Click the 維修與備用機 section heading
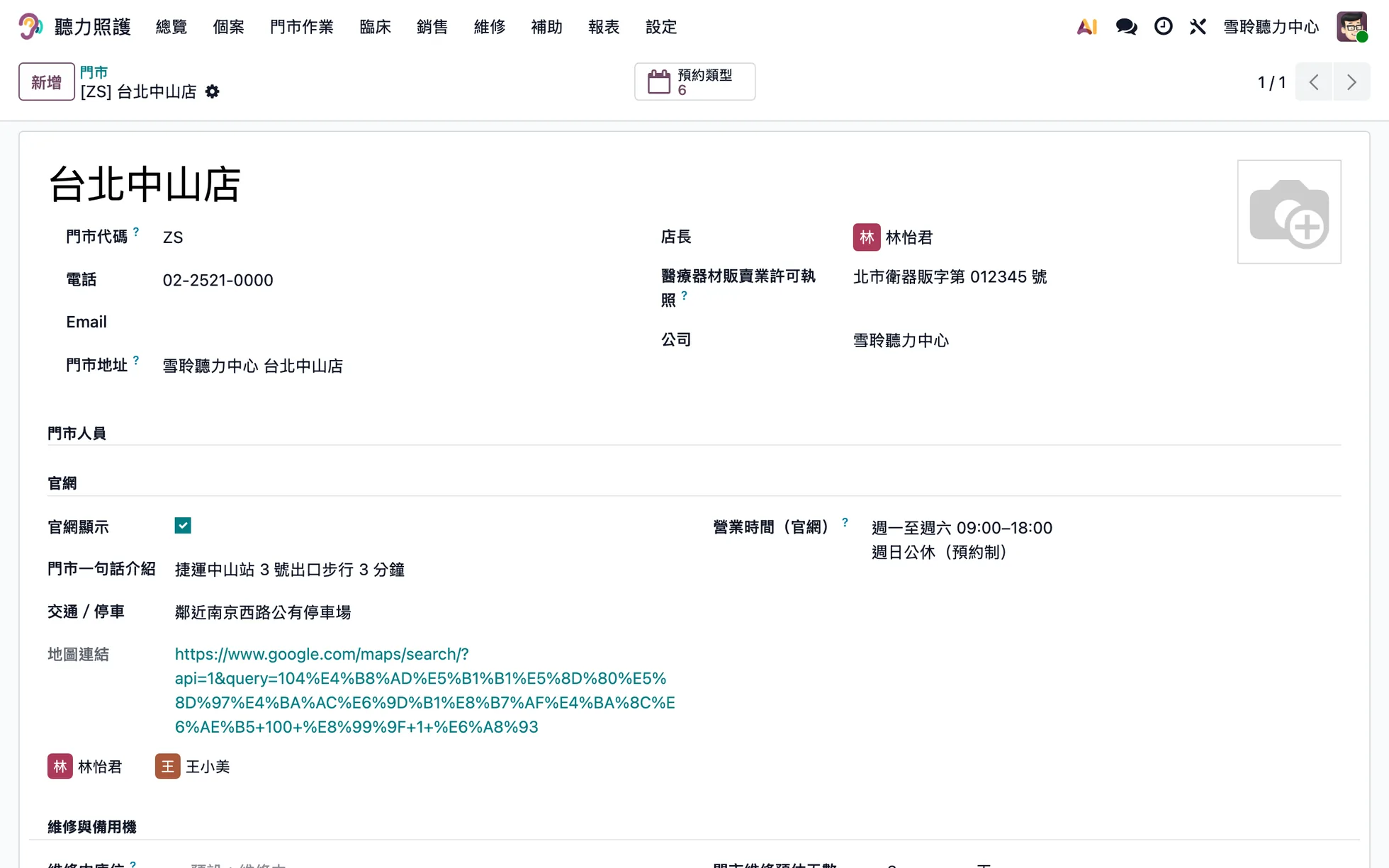 pyautogui.click(x=92, y=827)
